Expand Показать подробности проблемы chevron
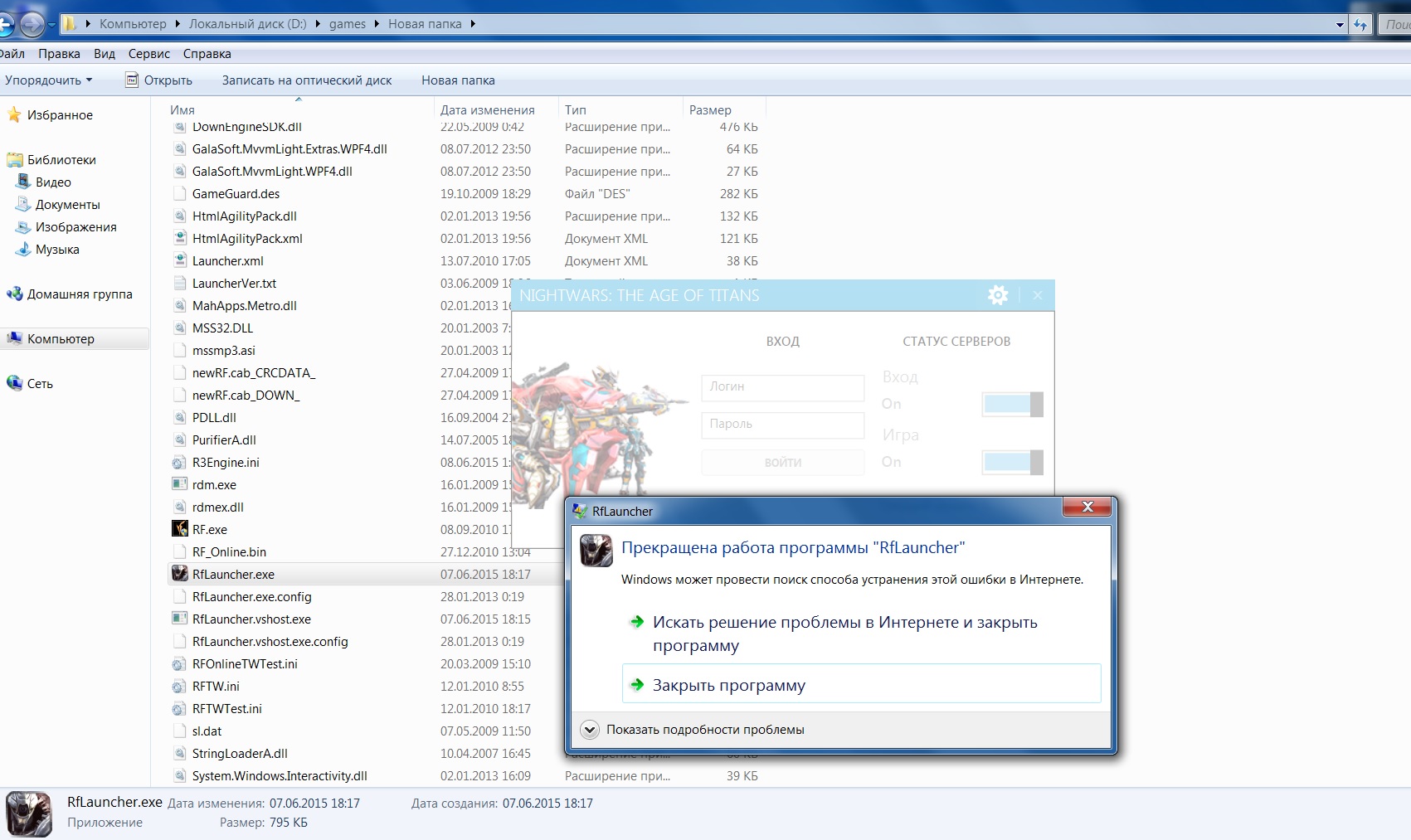This screenshot has height=840, width=1411. coord(590,730)
